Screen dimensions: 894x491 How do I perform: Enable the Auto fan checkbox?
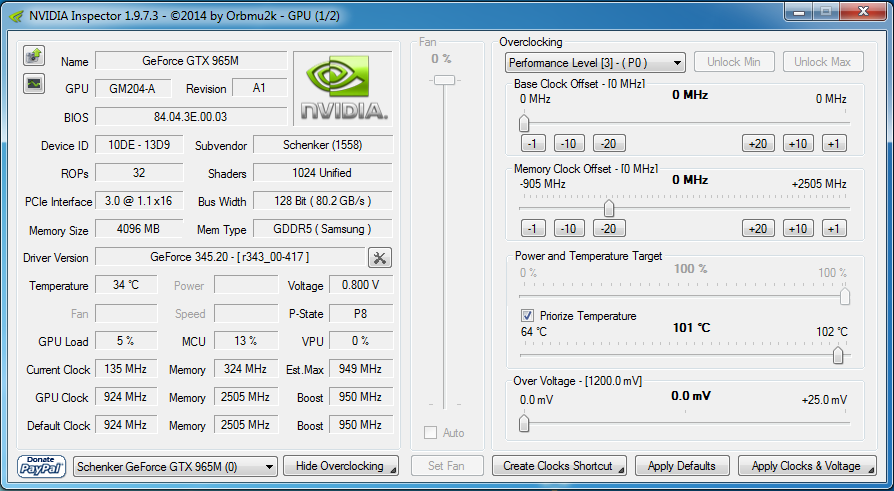(x=430, y=433)
